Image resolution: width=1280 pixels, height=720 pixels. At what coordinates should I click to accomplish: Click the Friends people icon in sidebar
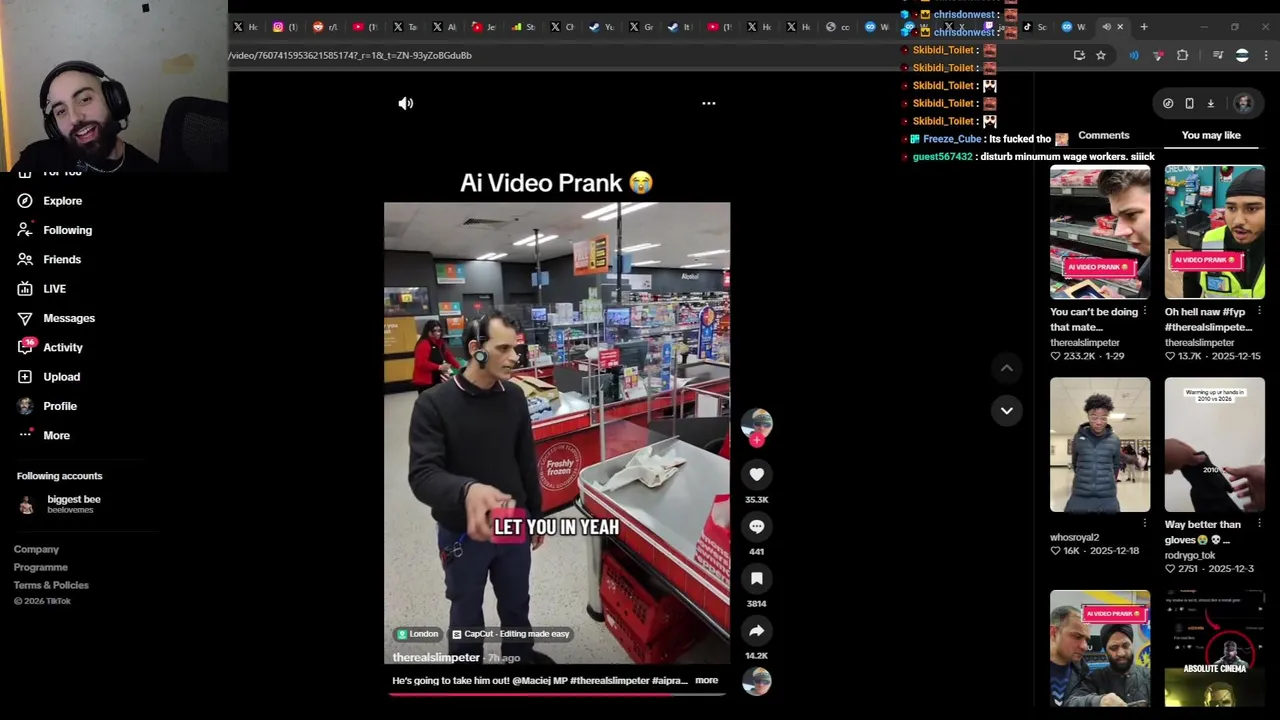25,259
